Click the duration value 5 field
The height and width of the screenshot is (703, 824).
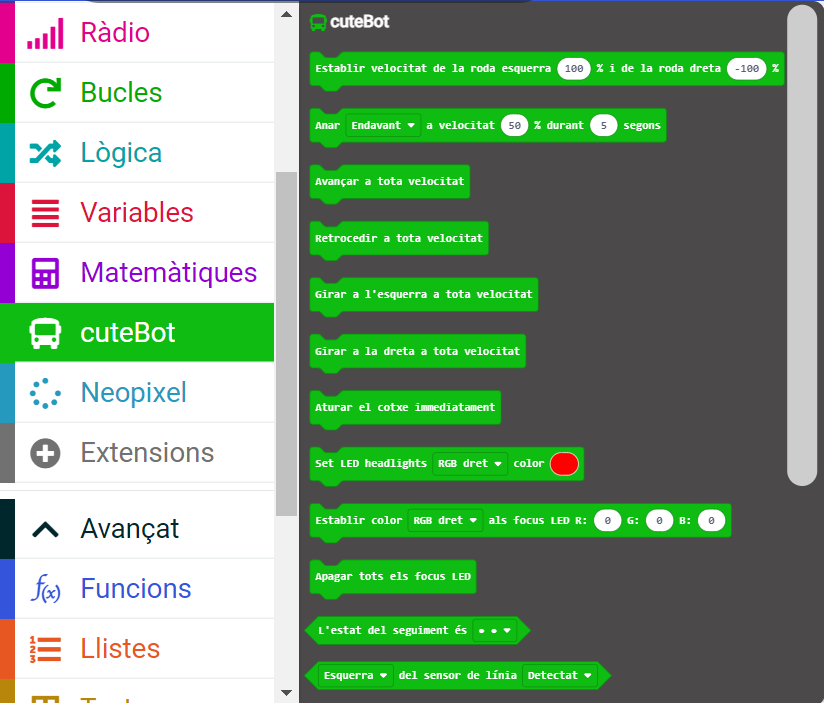(x=604, y=126)
